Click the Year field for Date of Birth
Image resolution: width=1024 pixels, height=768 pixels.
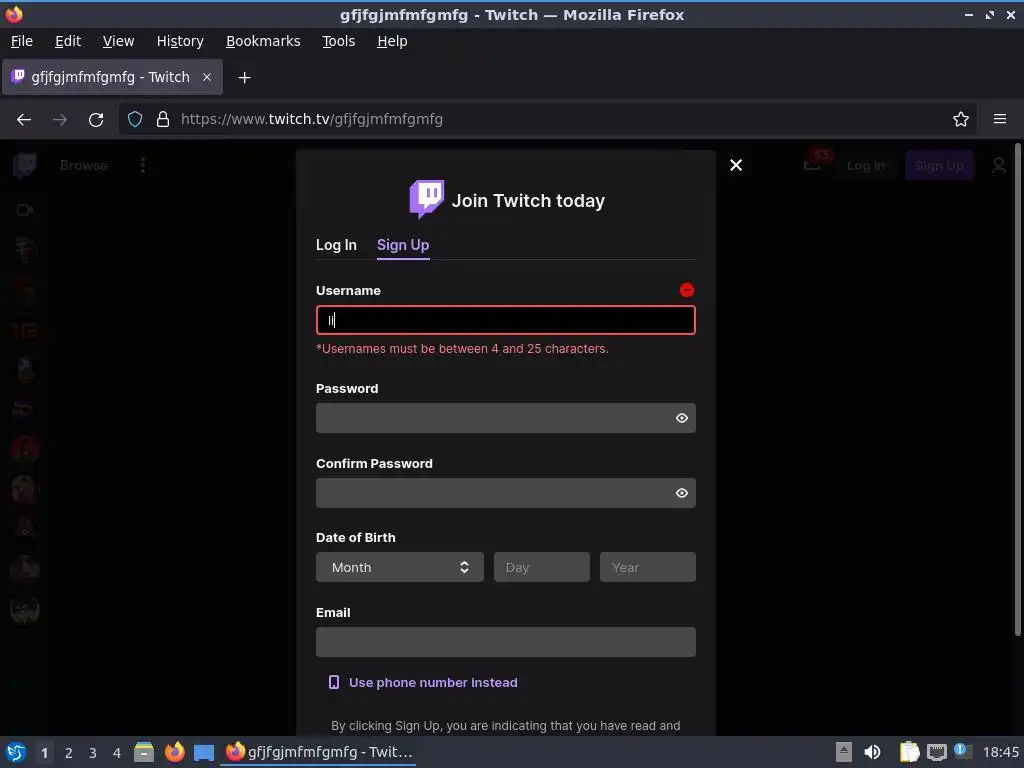tap(647, 567)
